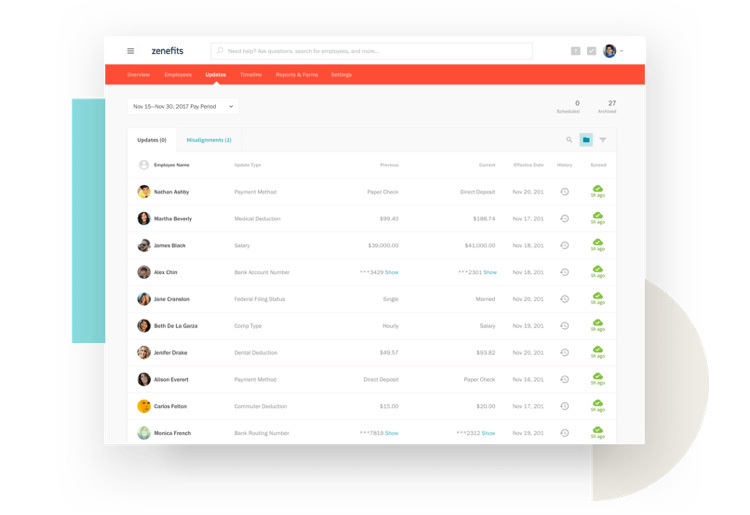Open the history icon in Jane Cranston's row
Image resolution: width=750 pixels, height=515 pixels.
565,299
